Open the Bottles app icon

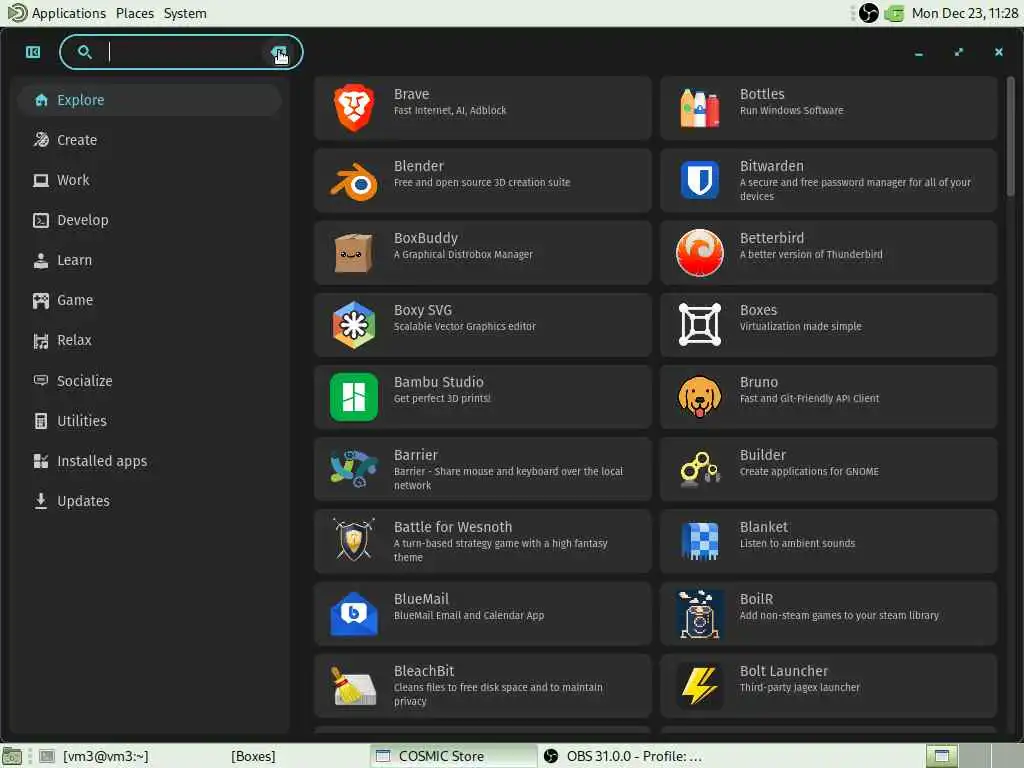click(x=699, y=108)
